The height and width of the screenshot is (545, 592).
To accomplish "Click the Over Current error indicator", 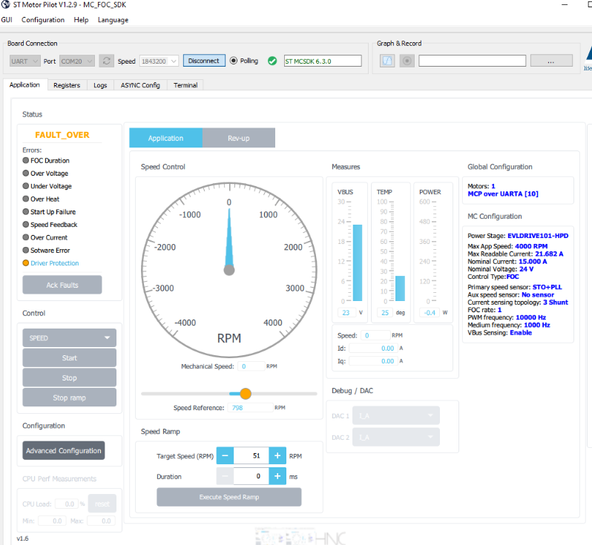I will click(26, 237).
